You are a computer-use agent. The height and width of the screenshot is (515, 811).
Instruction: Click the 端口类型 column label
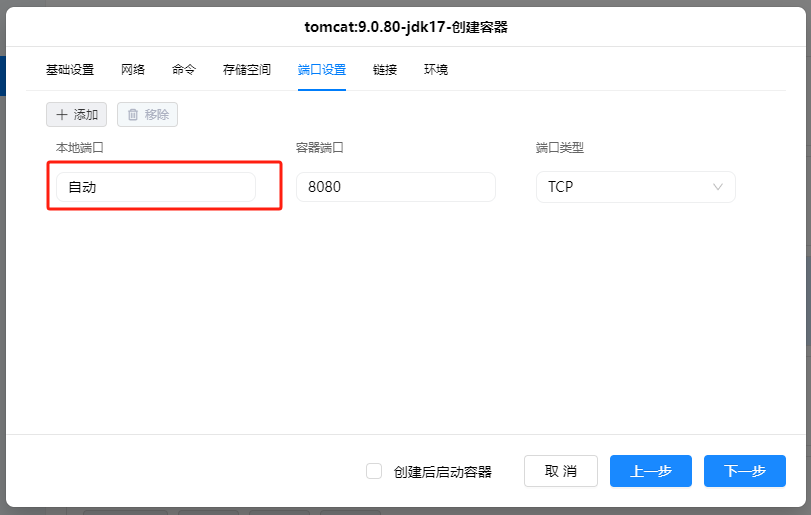click(x=560, y=148)
